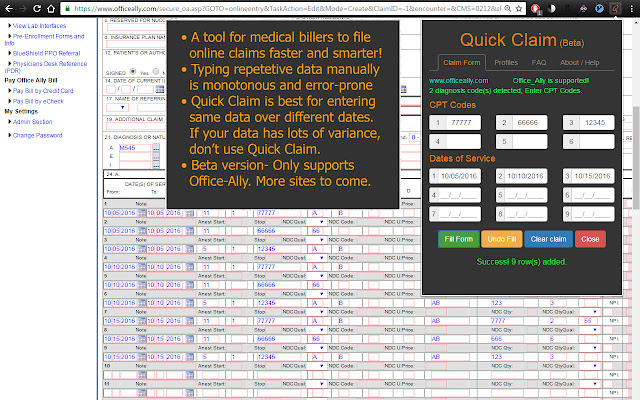Switch to the Profiles tab

click(x=506, y=62)
